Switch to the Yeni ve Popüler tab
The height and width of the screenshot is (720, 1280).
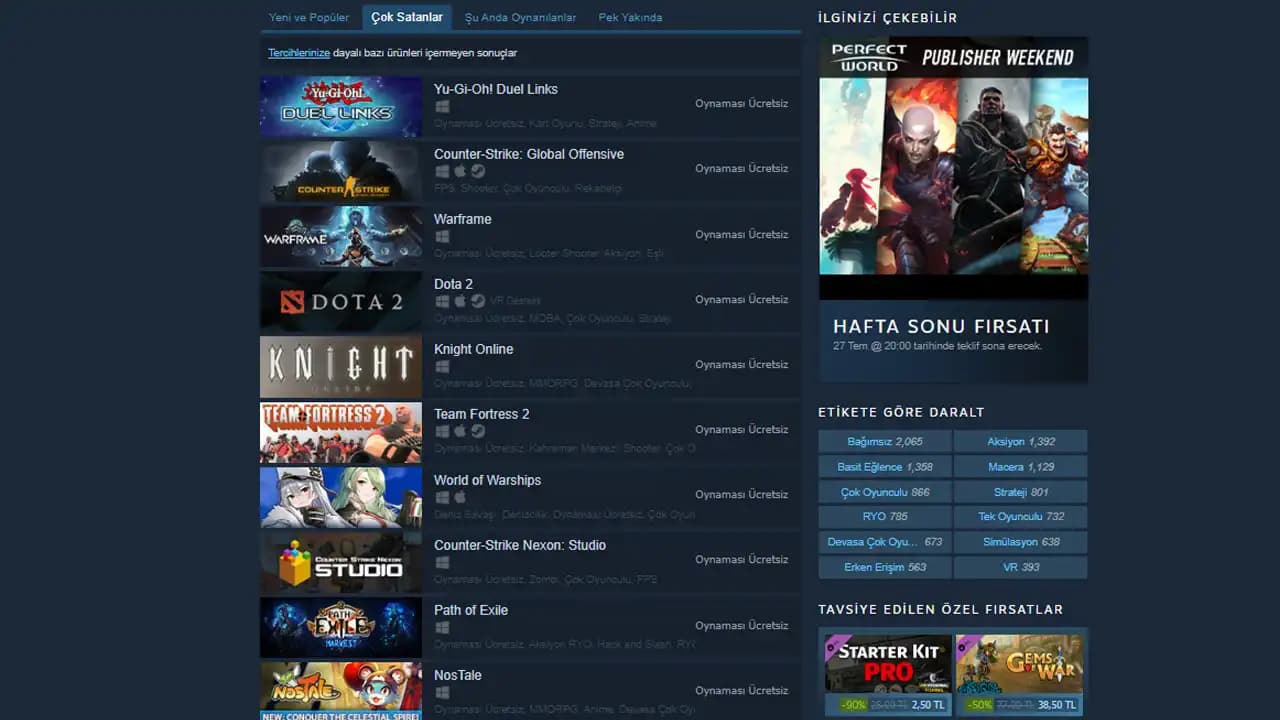[309, 17]
